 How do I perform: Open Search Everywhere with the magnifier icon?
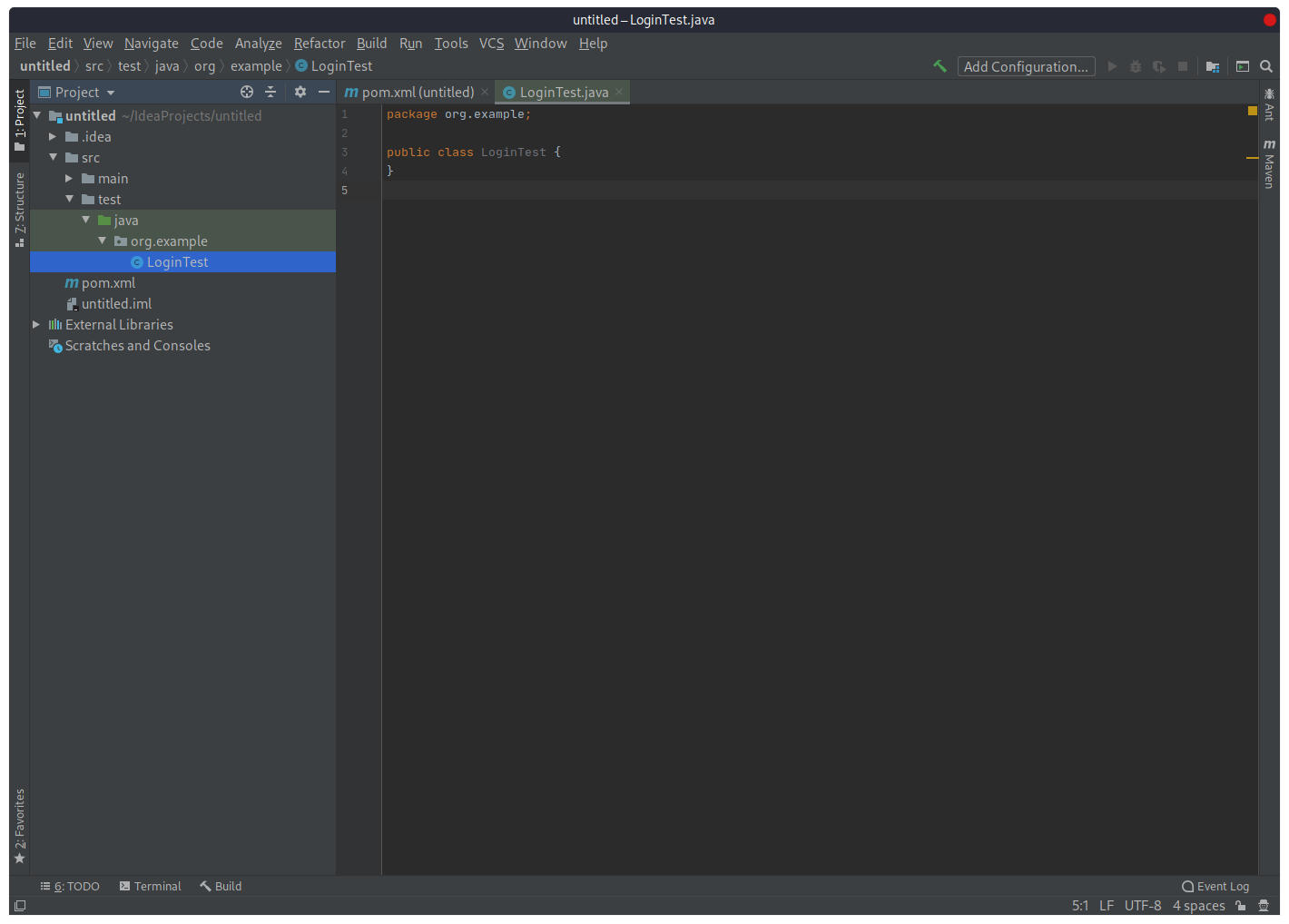click(1266, 65)
